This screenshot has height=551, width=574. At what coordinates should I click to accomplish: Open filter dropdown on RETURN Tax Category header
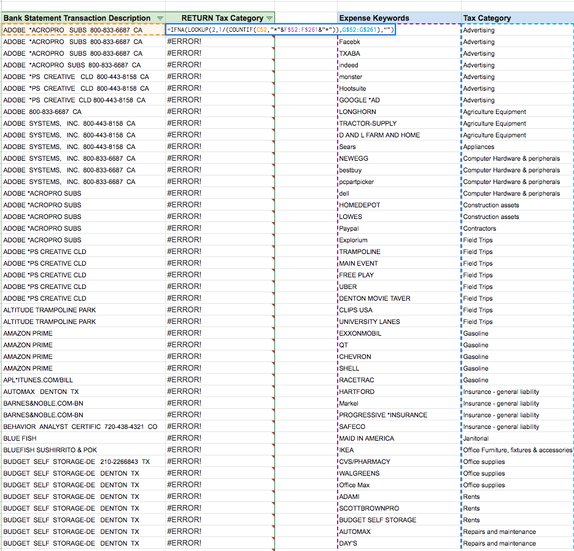coord(269,18)
